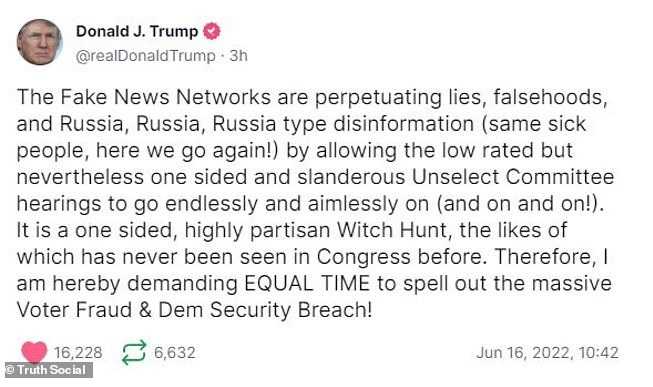
Task: Open the Jun 16, 2022, 10:42 timestamp
Action: click(547, 353)
